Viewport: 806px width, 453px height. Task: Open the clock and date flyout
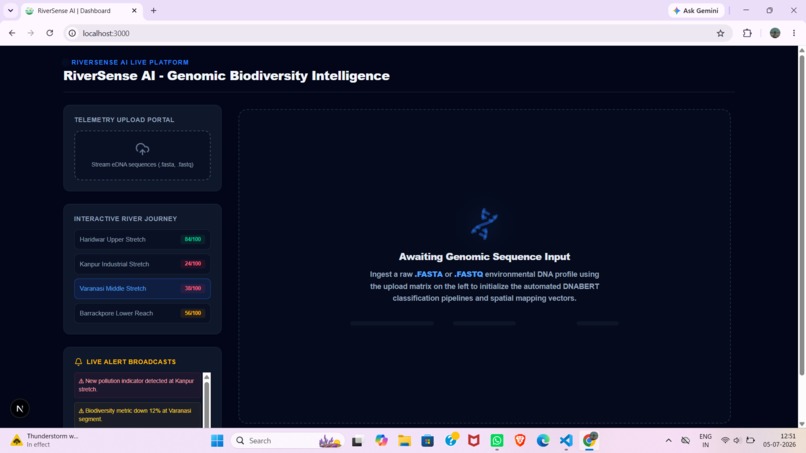point(779,441)
